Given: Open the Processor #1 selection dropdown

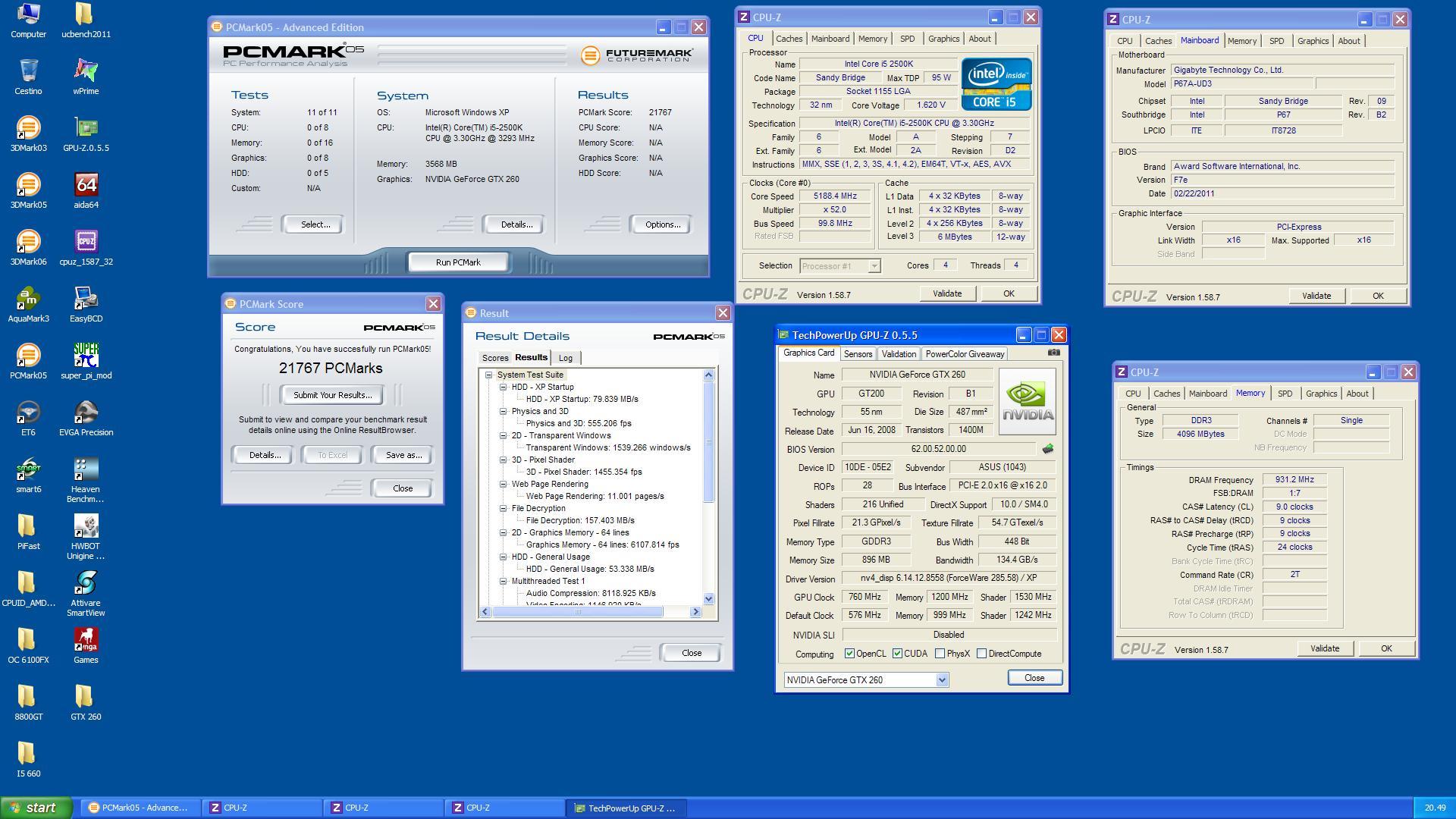Looking at the screenshot, I should coord(874,266).
